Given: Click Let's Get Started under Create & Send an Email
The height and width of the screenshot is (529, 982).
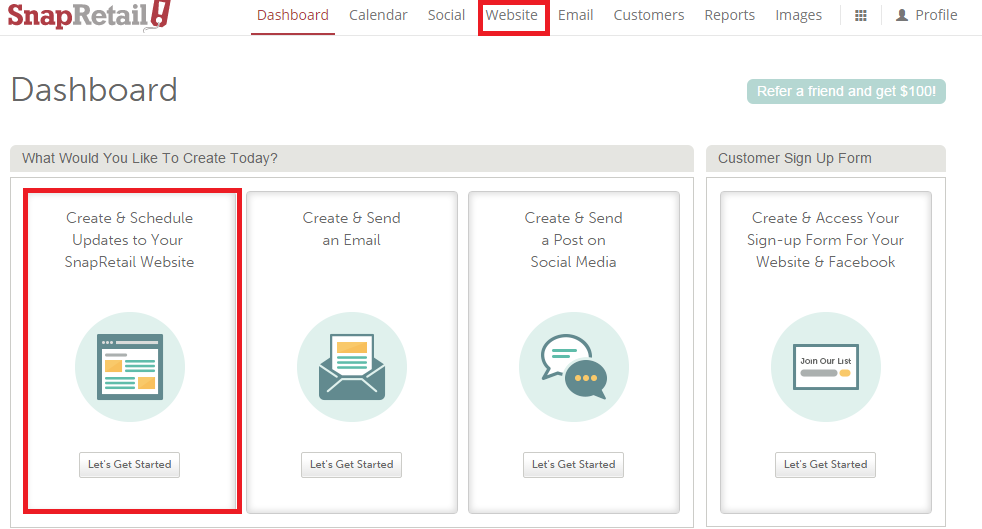Looking at the screenshot, I should click(351, 465).
